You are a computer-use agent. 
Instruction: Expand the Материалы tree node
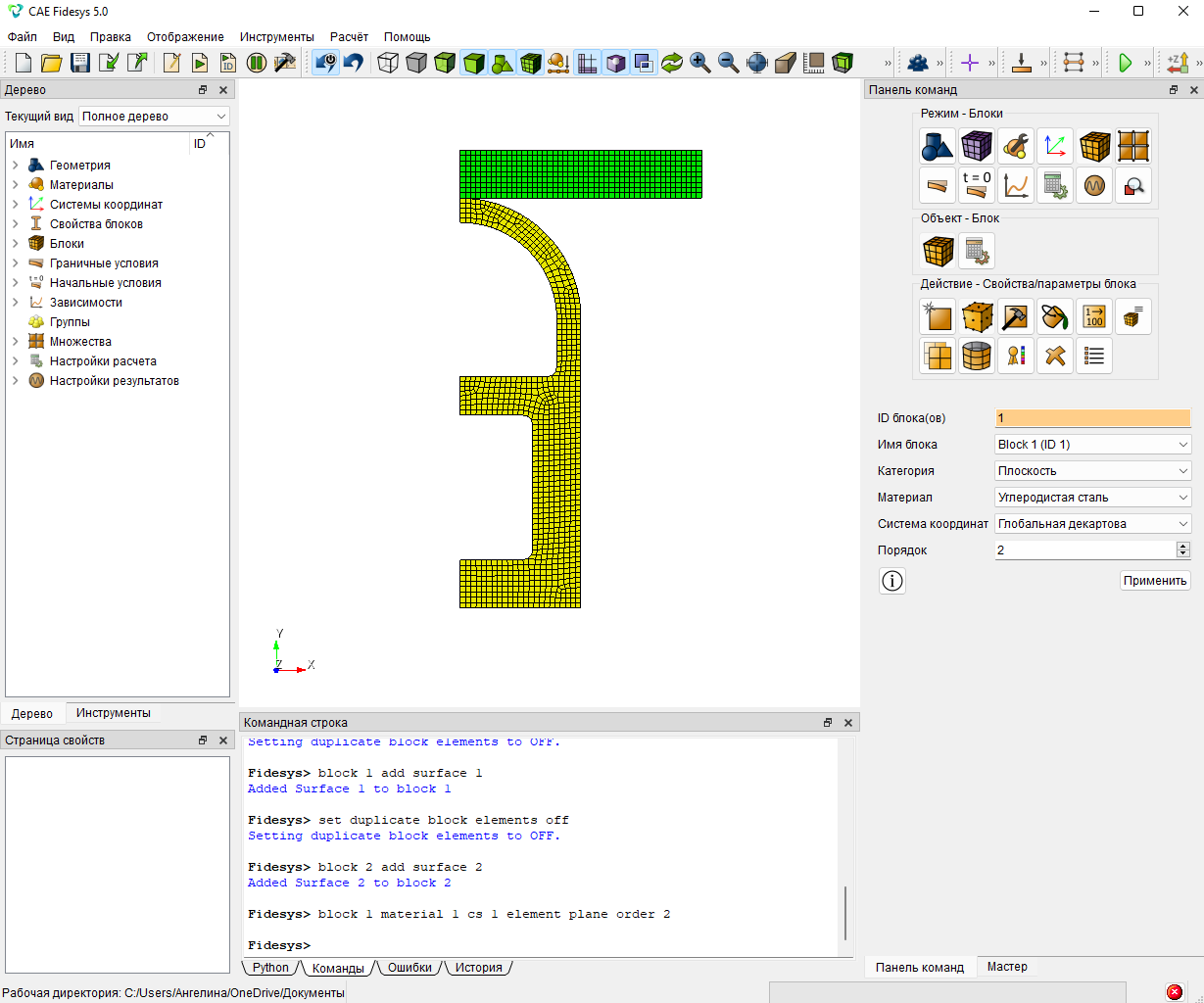point(15,185)
